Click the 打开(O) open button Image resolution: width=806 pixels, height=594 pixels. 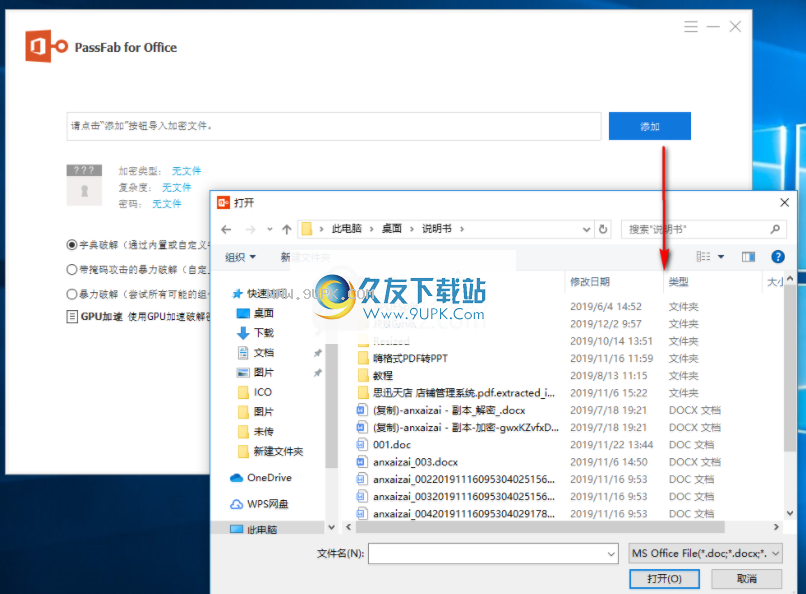[x=664, y=579]
